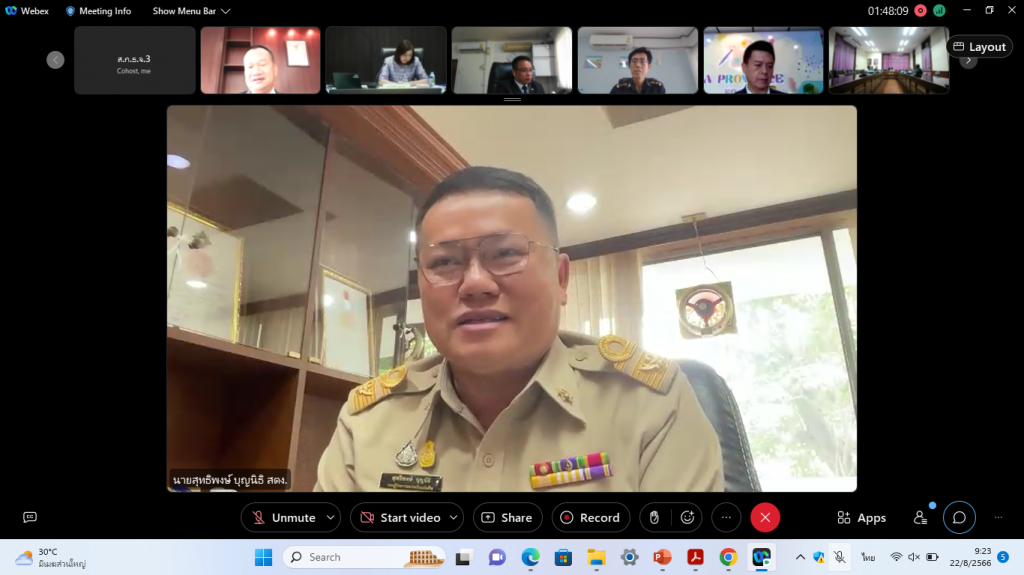Viewport: 1024px width, 575px height.
Task: Expand the Show Menu Bar dropdown
Action: (x=191, y=11)
